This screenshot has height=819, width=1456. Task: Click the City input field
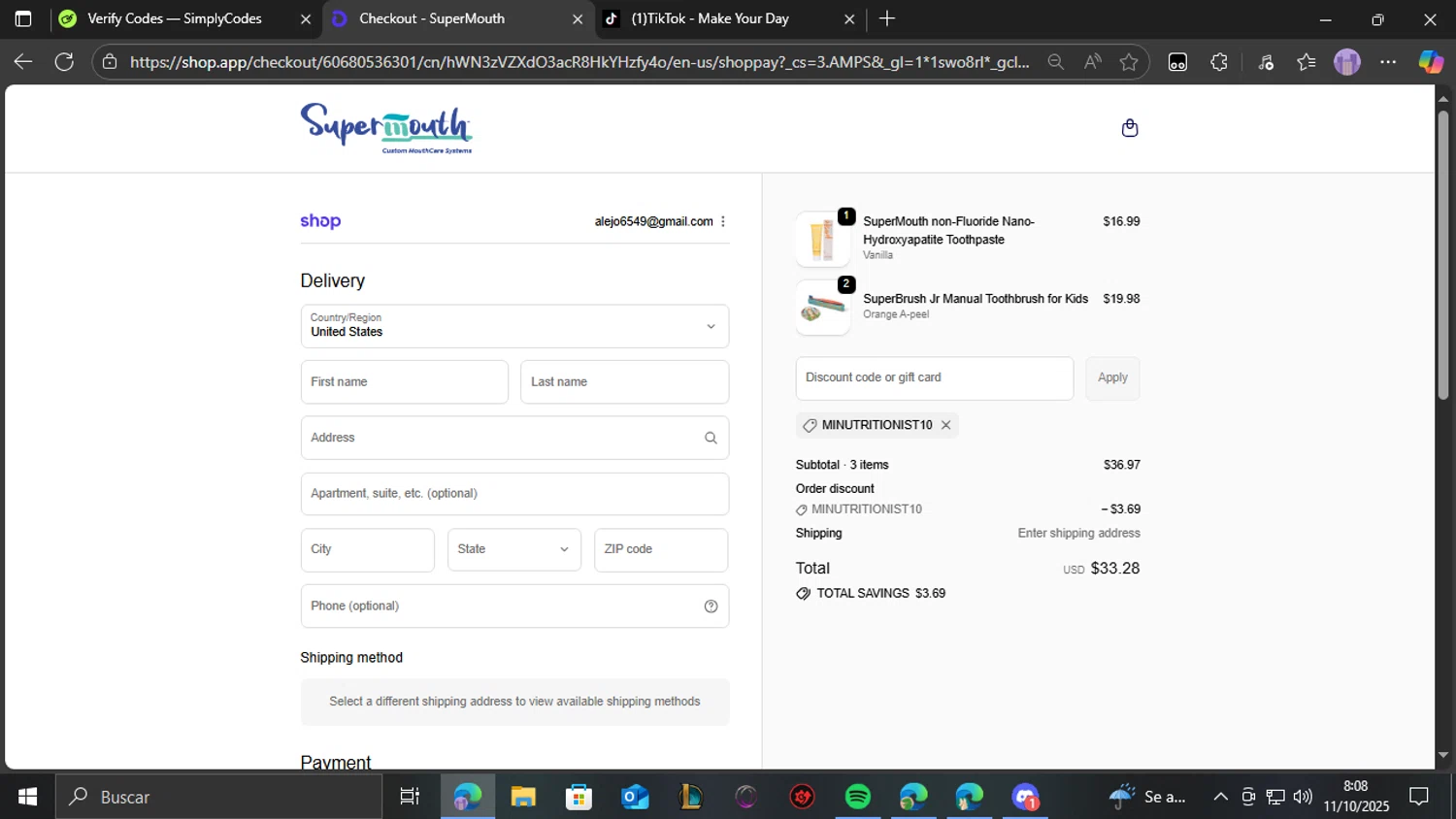point(368,550)
